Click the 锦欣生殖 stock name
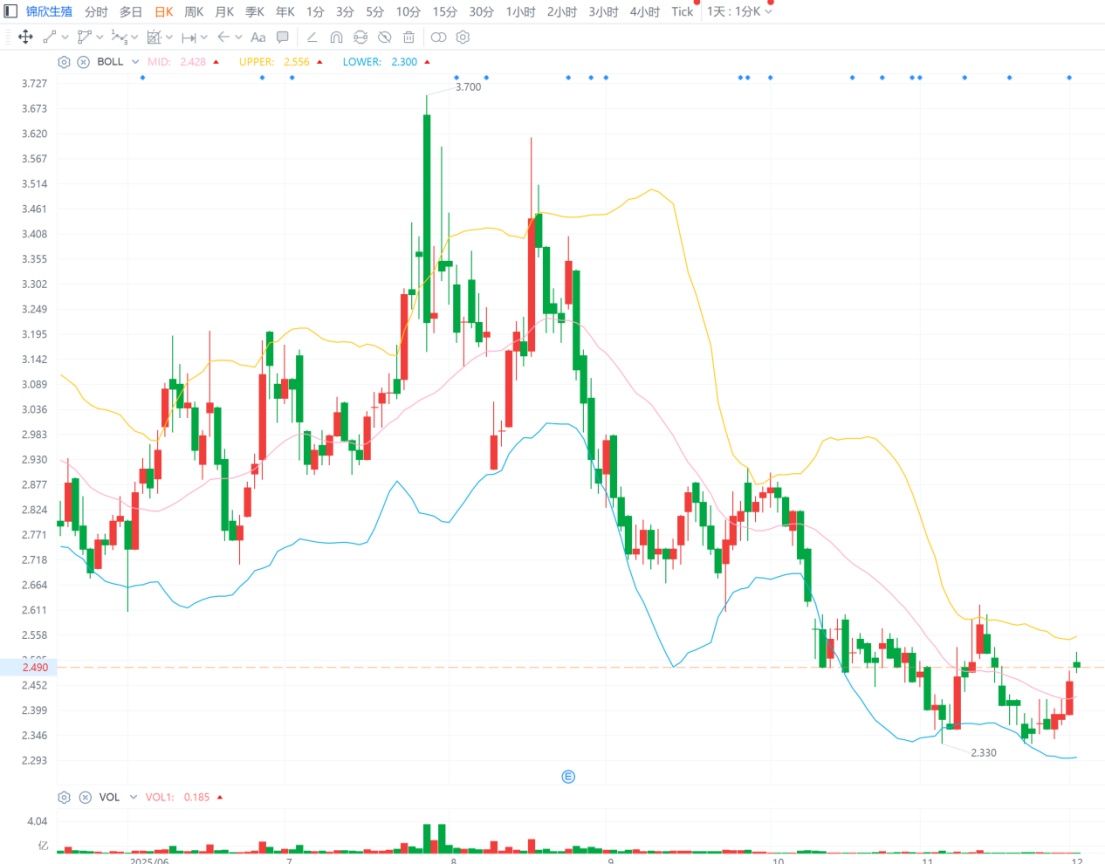This screenshot has height=864, width=1105. (x=49, y=12)
